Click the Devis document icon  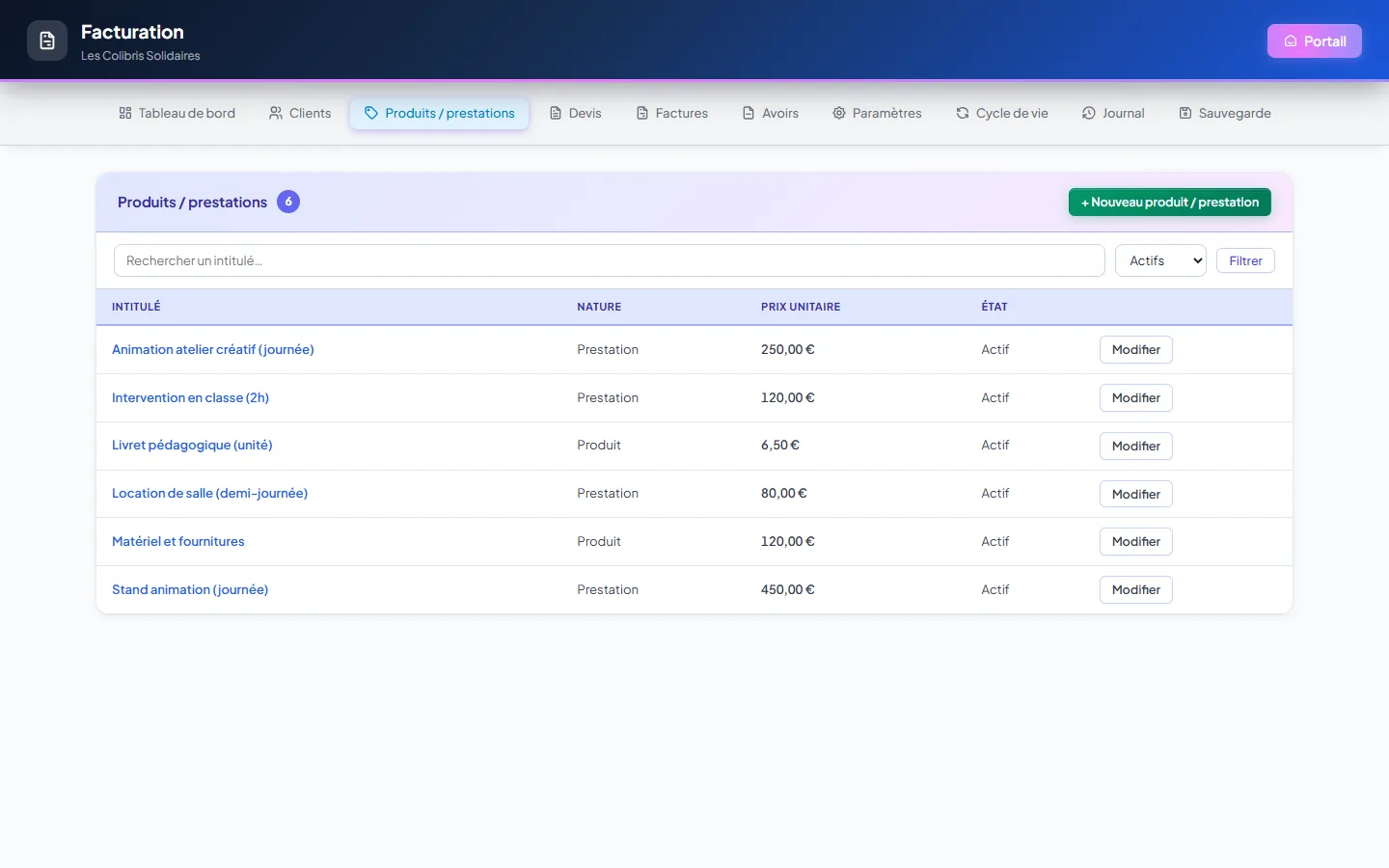point(556,113)
